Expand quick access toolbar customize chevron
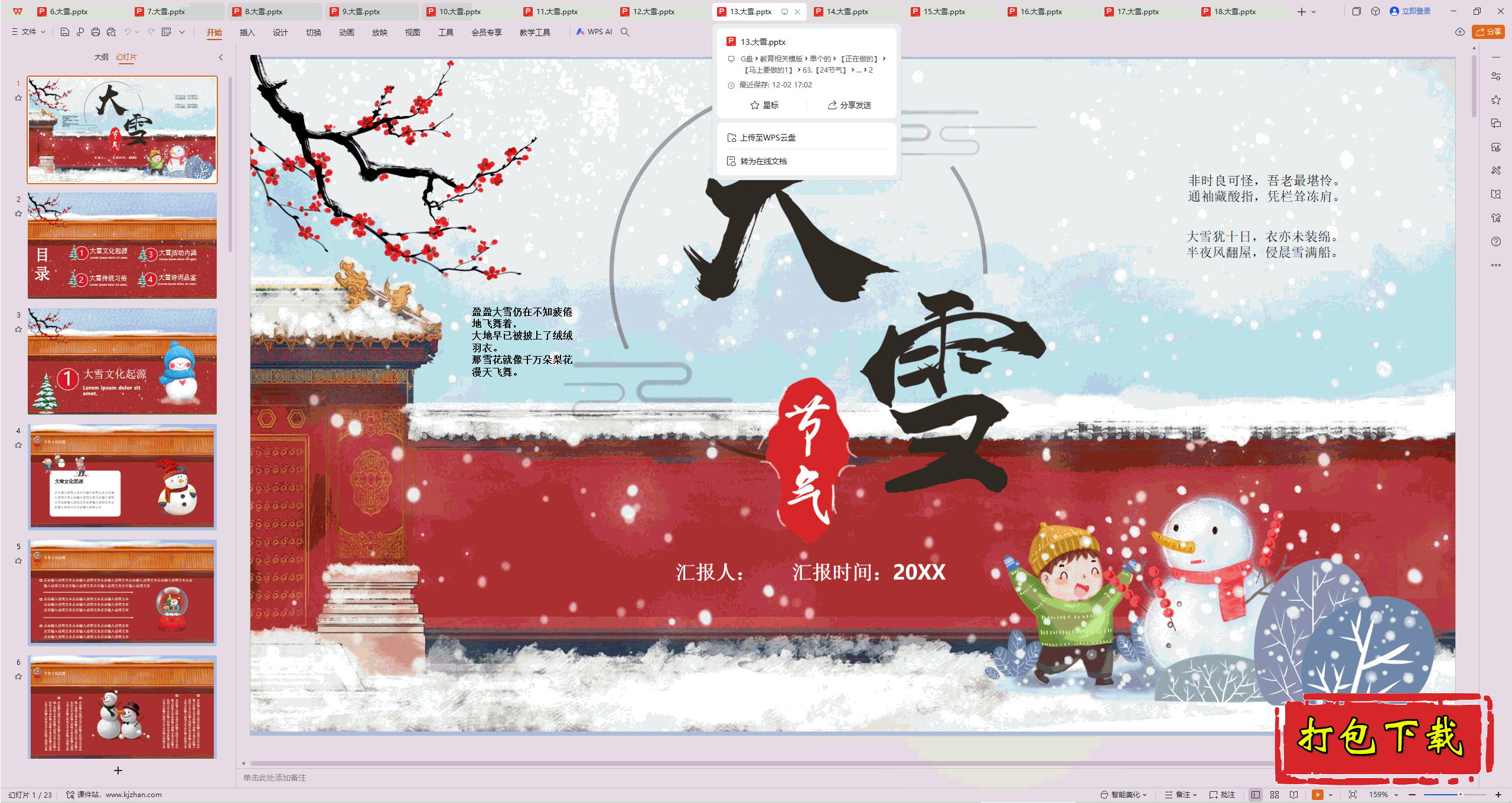 pyautogui.click(x=182, y=32)
